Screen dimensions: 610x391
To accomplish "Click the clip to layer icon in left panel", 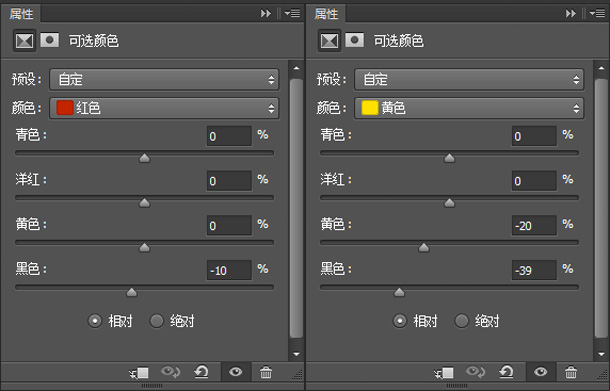I will pyautogui.click(x=139, y=373).
